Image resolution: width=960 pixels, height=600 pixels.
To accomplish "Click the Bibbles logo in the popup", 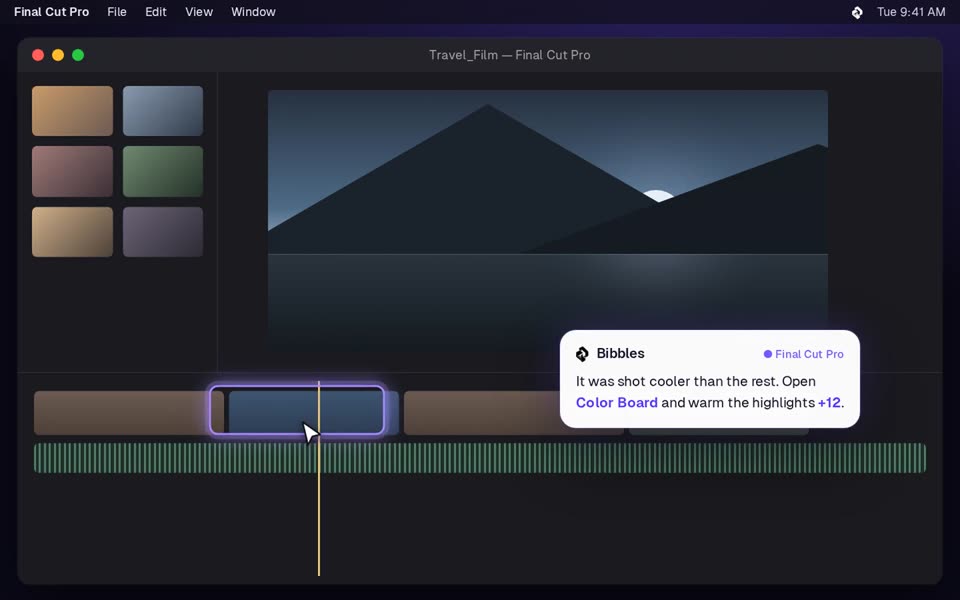I will coord(582,354).
